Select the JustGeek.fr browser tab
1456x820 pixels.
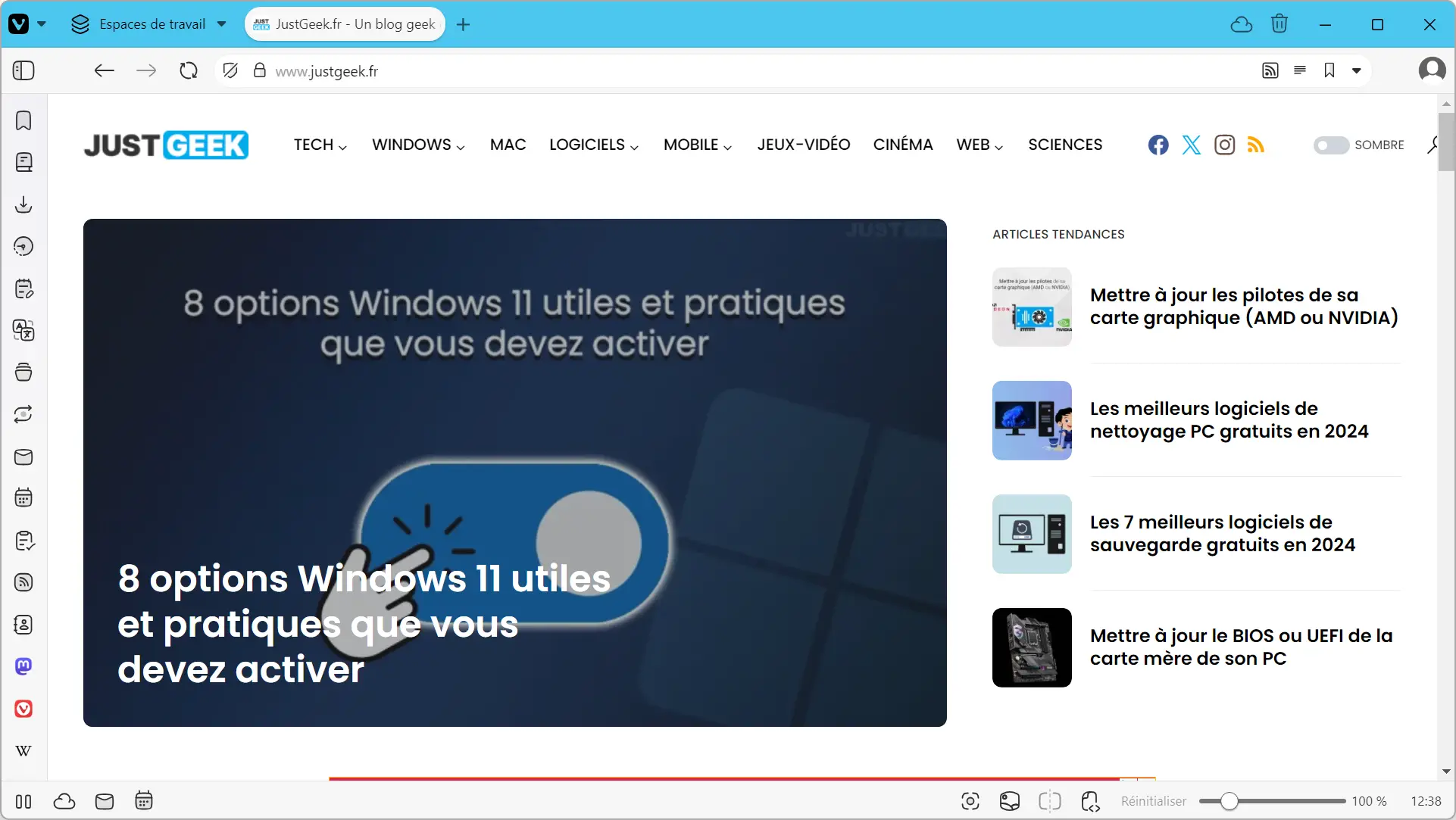[345, 23]
